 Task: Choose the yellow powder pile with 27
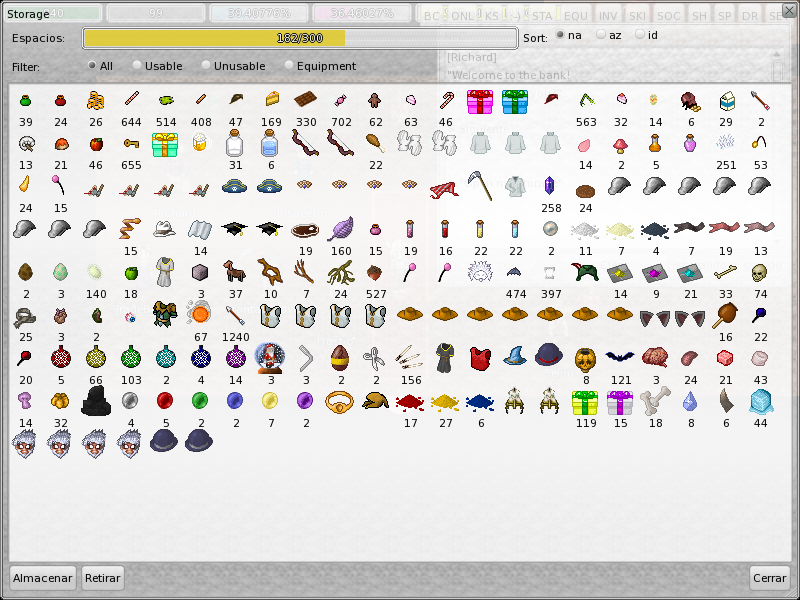tap(445, 403)
